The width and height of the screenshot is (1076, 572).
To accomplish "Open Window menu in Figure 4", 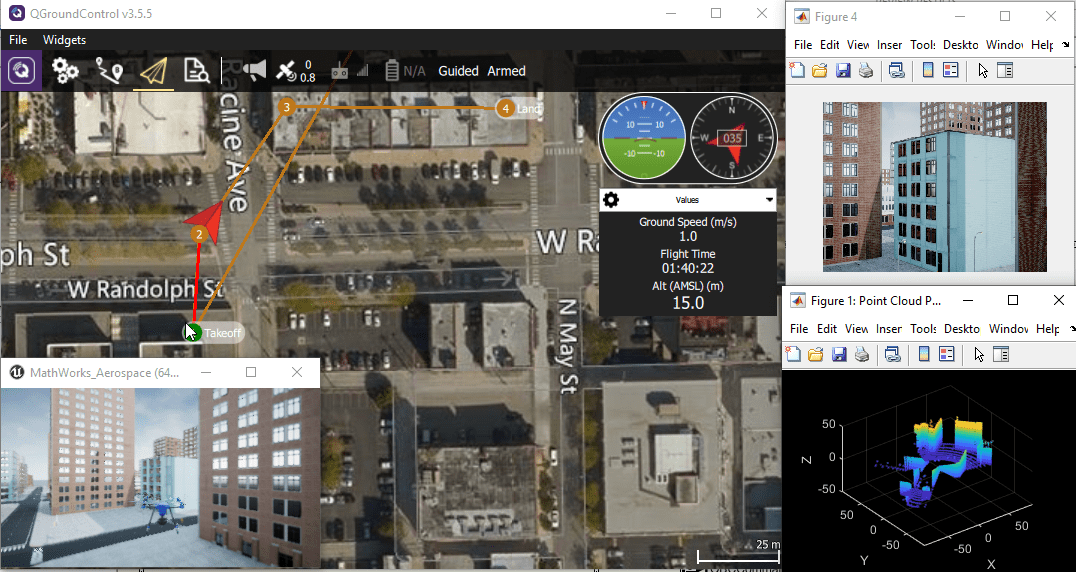I will point(1004,45).
